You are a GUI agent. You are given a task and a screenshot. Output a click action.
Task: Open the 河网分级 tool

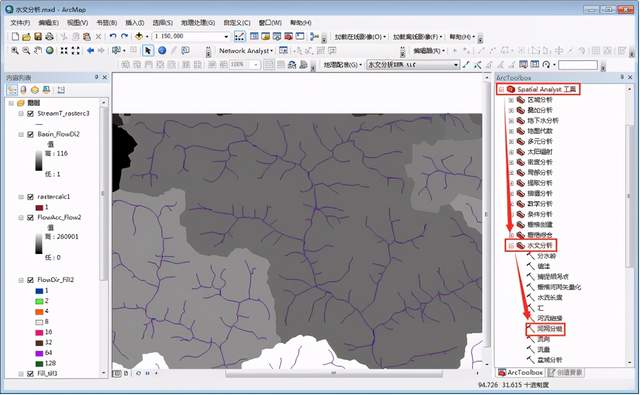tap(549, 328)
